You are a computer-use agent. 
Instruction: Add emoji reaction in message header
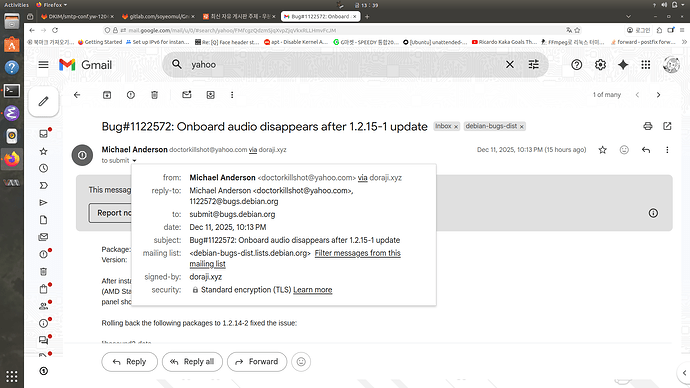[624, 150]
